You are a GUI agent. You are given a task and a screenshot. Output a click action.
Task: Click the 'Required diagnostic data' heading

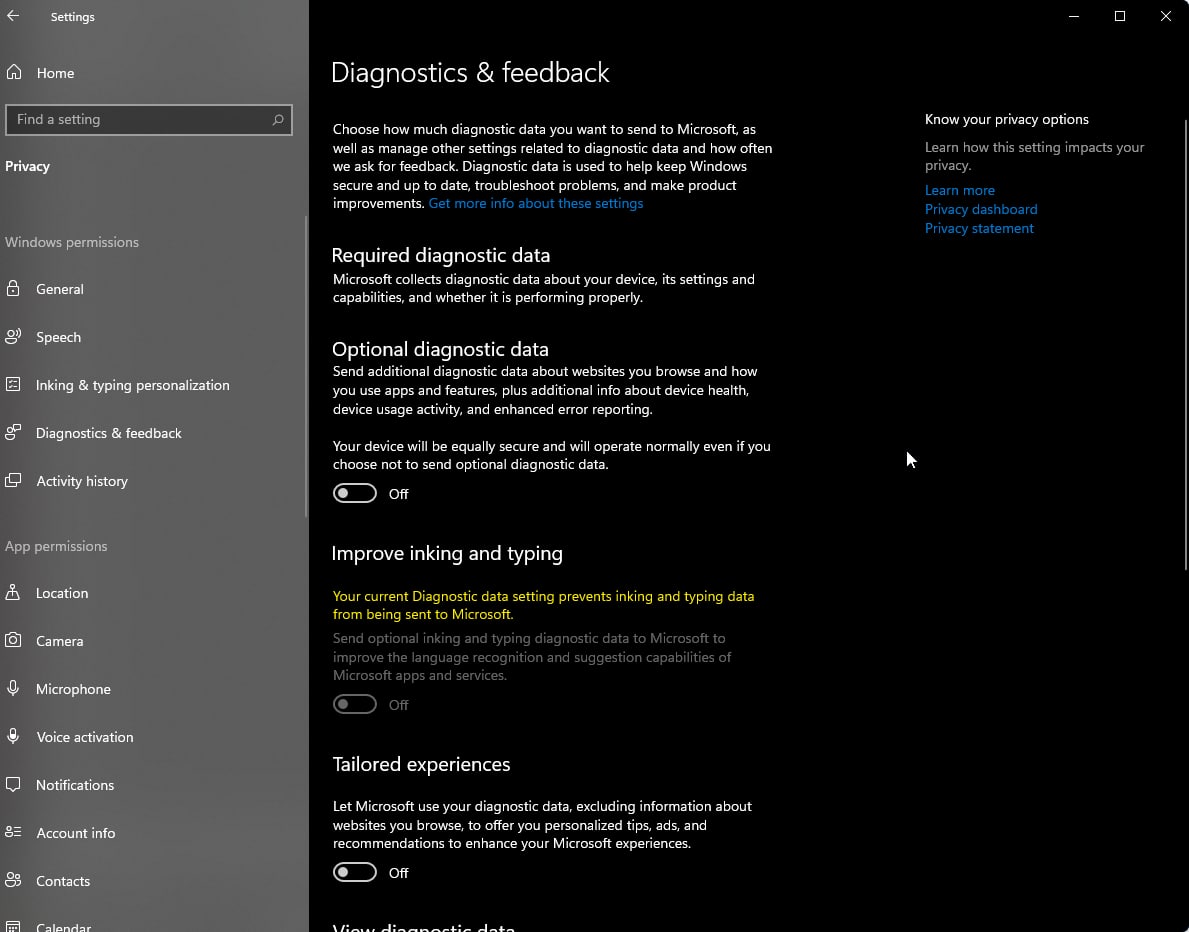[x=441, y=256]
